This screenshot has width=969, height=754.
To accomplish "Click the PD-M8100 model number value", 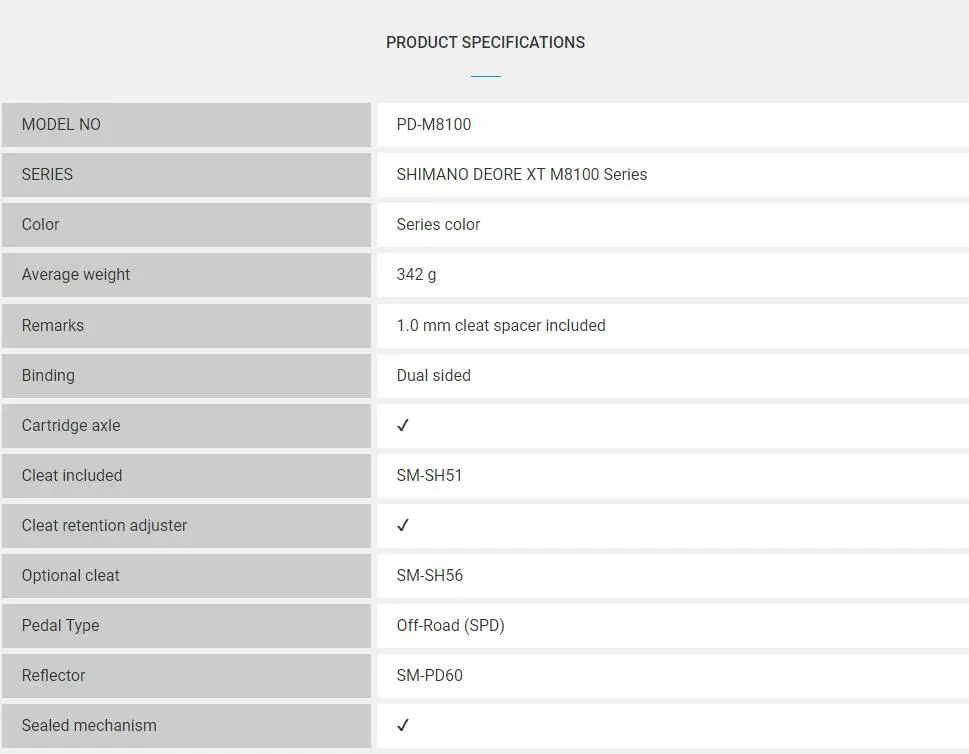I will [434, 124].
